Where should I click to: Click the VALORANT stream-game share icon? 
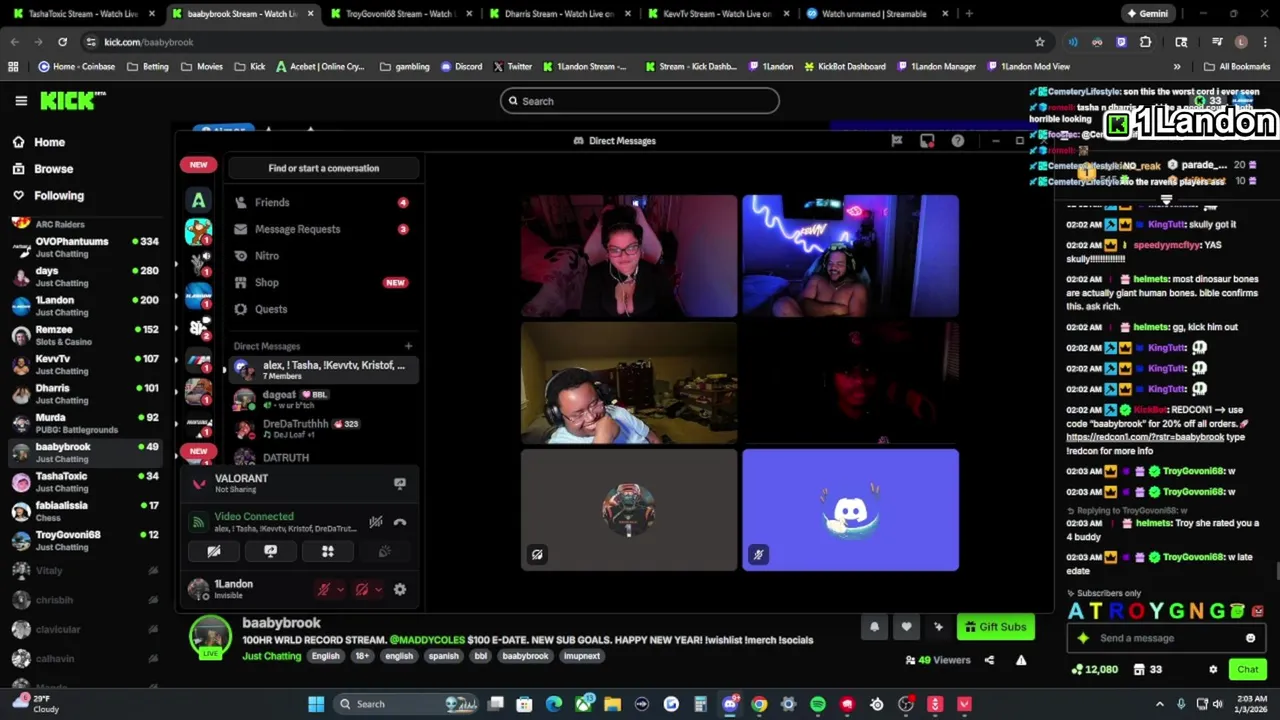coord(400,483)
